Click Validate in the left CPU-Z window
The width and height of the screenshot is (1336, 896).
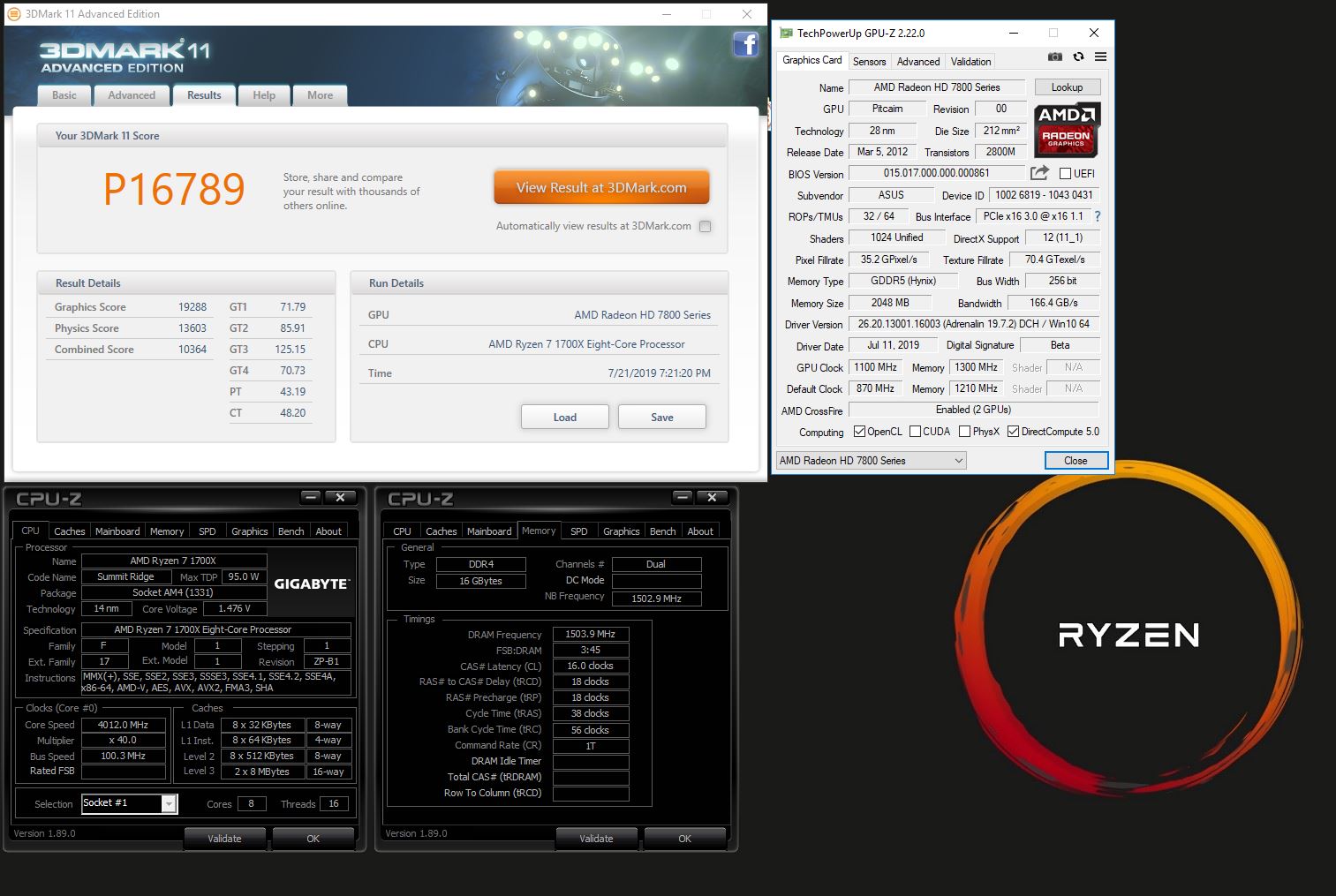[224, 839]
